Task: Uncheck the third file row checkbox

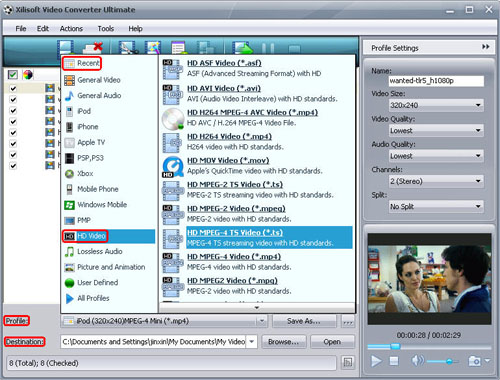Action: click(13, 110)
